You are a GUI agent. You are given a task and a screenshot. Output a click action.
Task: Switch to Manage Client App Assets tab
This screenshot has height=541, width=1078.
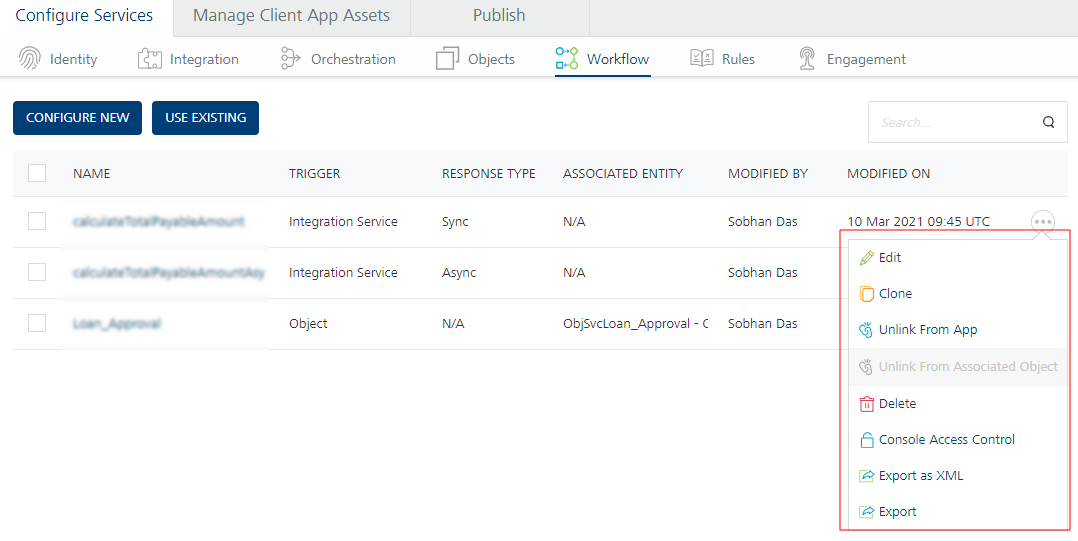pyautogui.click(x=291, y=16)
